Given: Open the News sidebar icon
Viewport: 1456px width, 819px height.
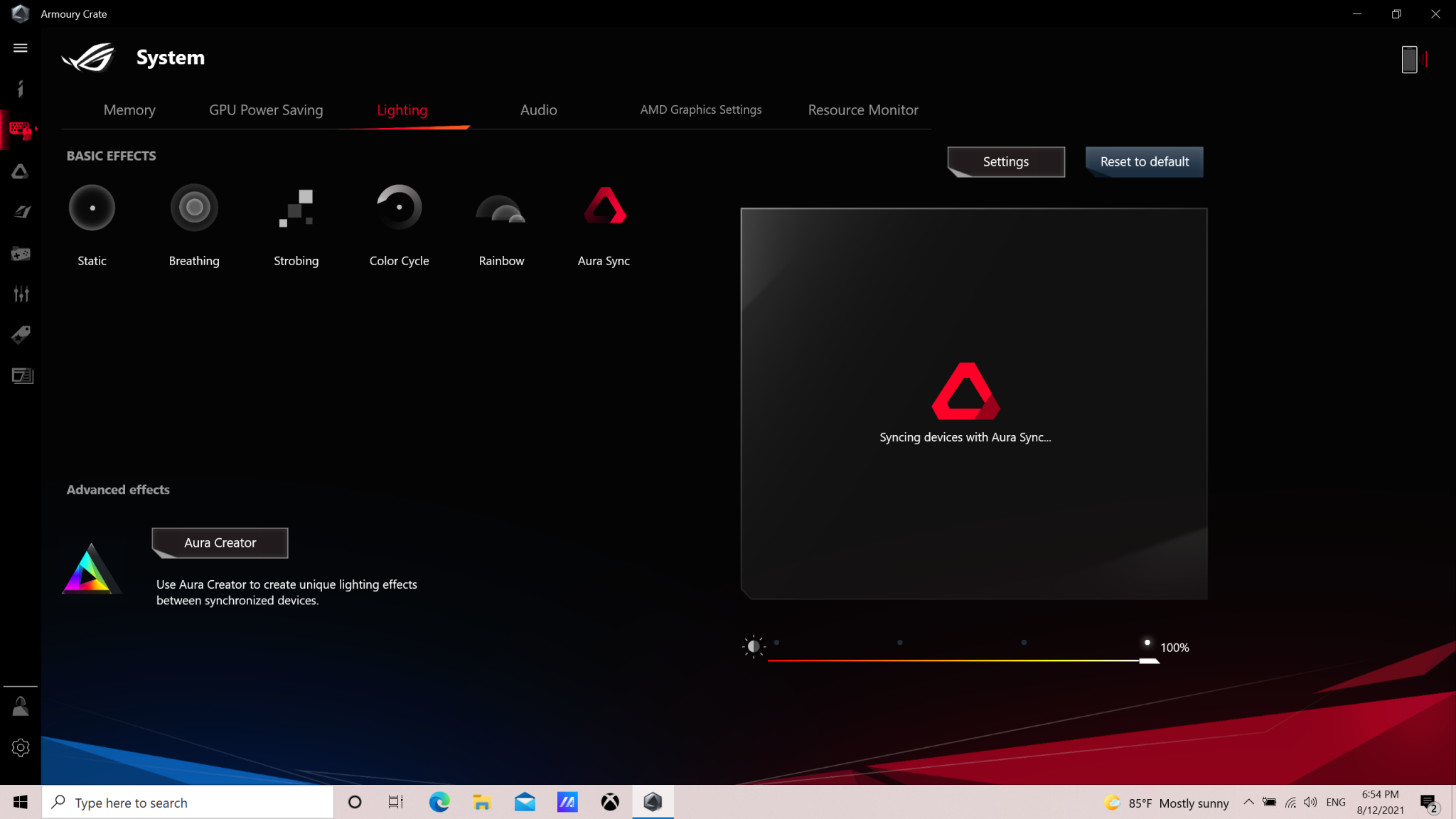Looking at the screenshot, I should [x=22, y=375].
